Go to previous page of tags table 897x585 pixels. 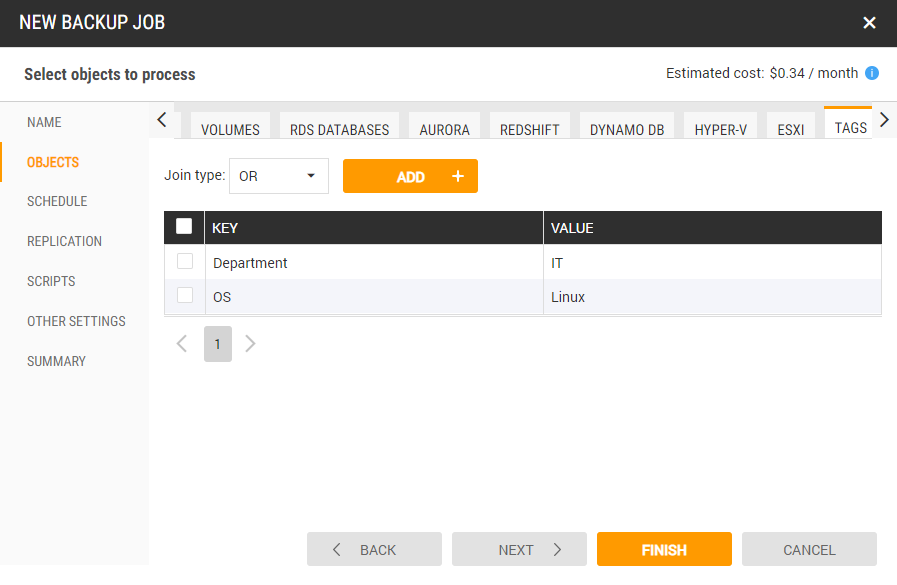(x=182, y=344)
